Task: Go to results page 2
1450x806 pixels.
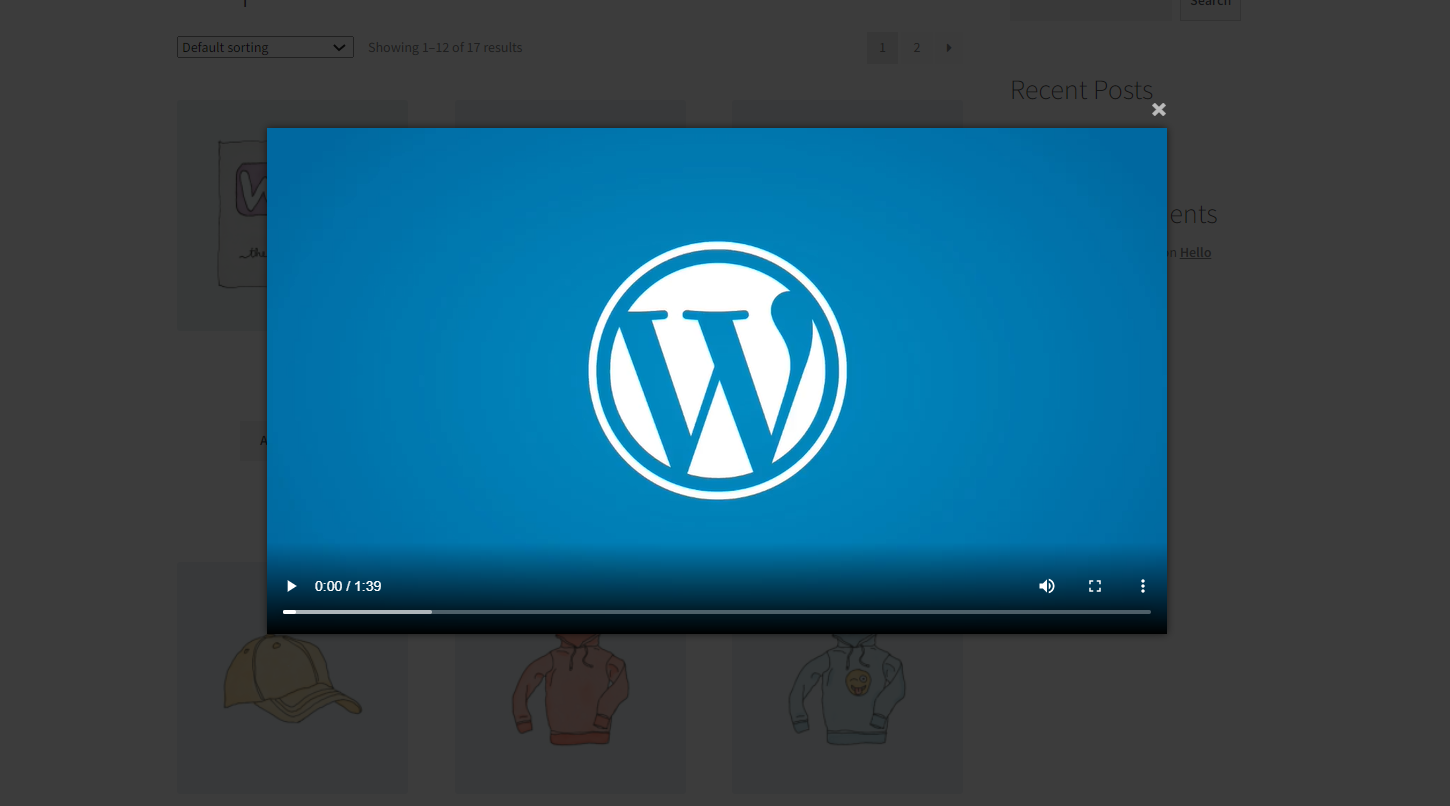Action: pyautogui.click(x=916, y=47)
